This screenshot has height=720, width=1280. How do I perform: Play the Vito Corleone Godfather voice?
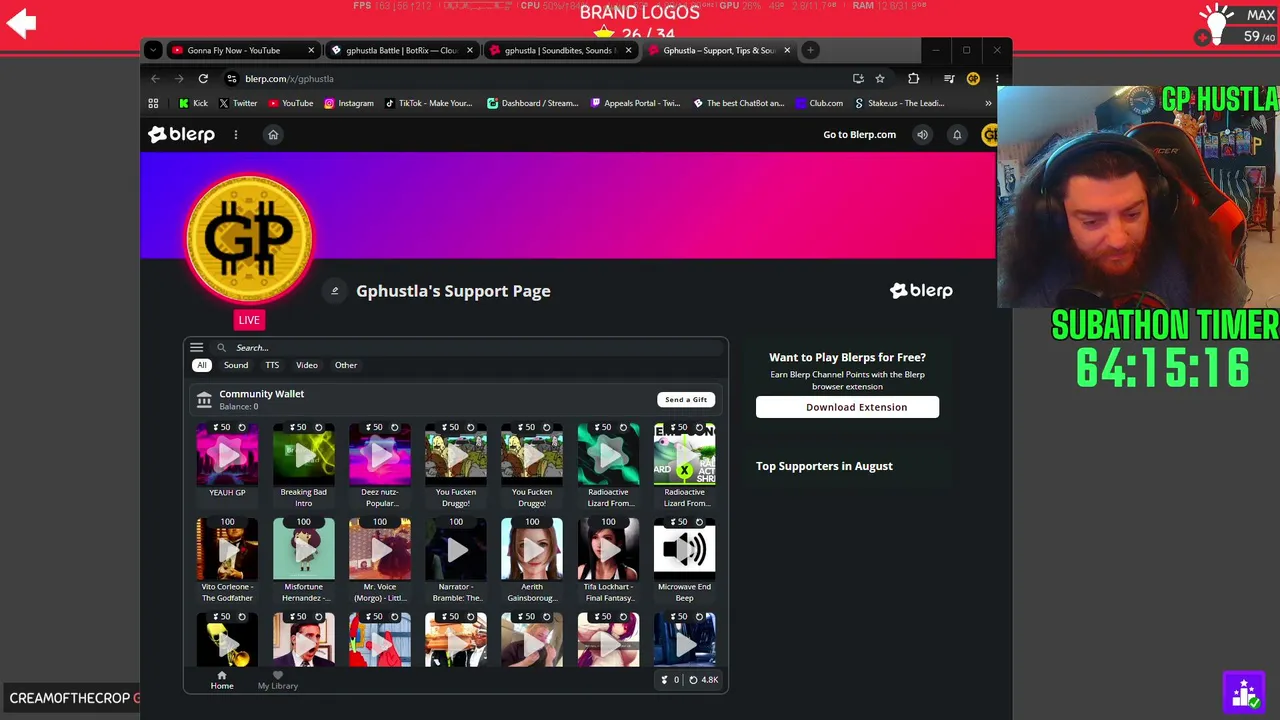pos(227,550)
